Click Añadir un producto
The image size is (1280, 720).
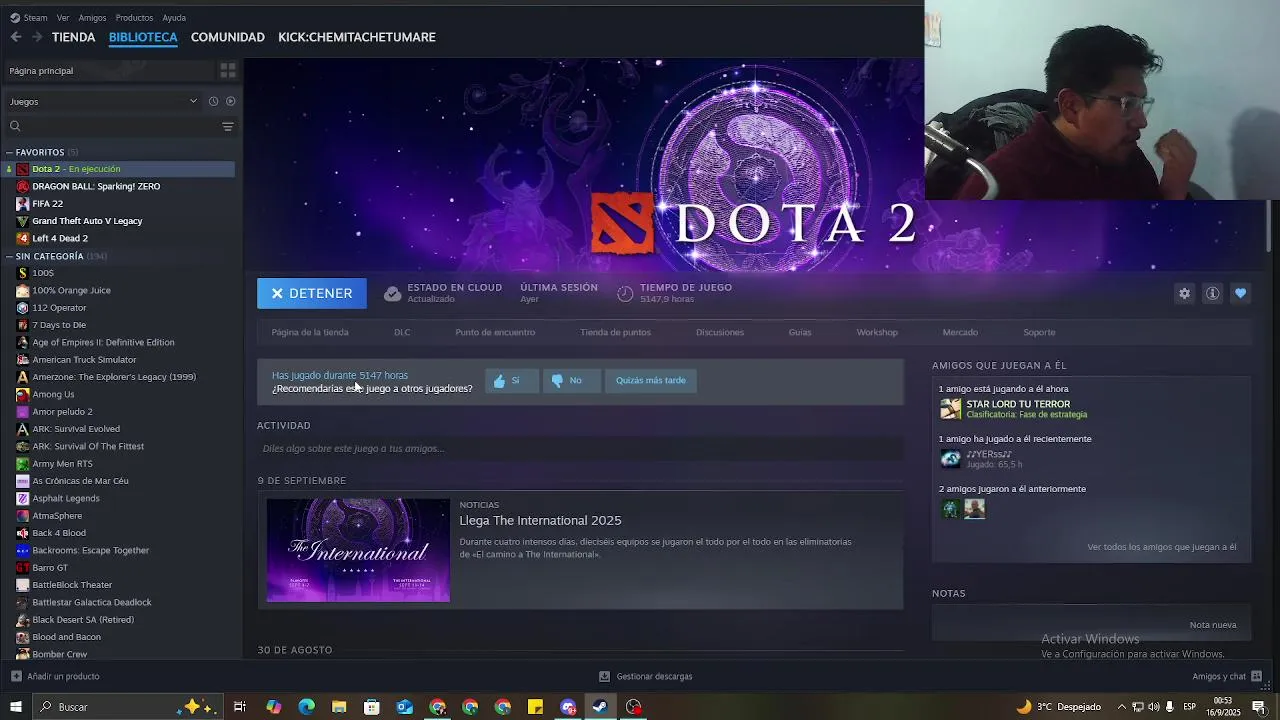pyautogui.click(x=55, y=676)
